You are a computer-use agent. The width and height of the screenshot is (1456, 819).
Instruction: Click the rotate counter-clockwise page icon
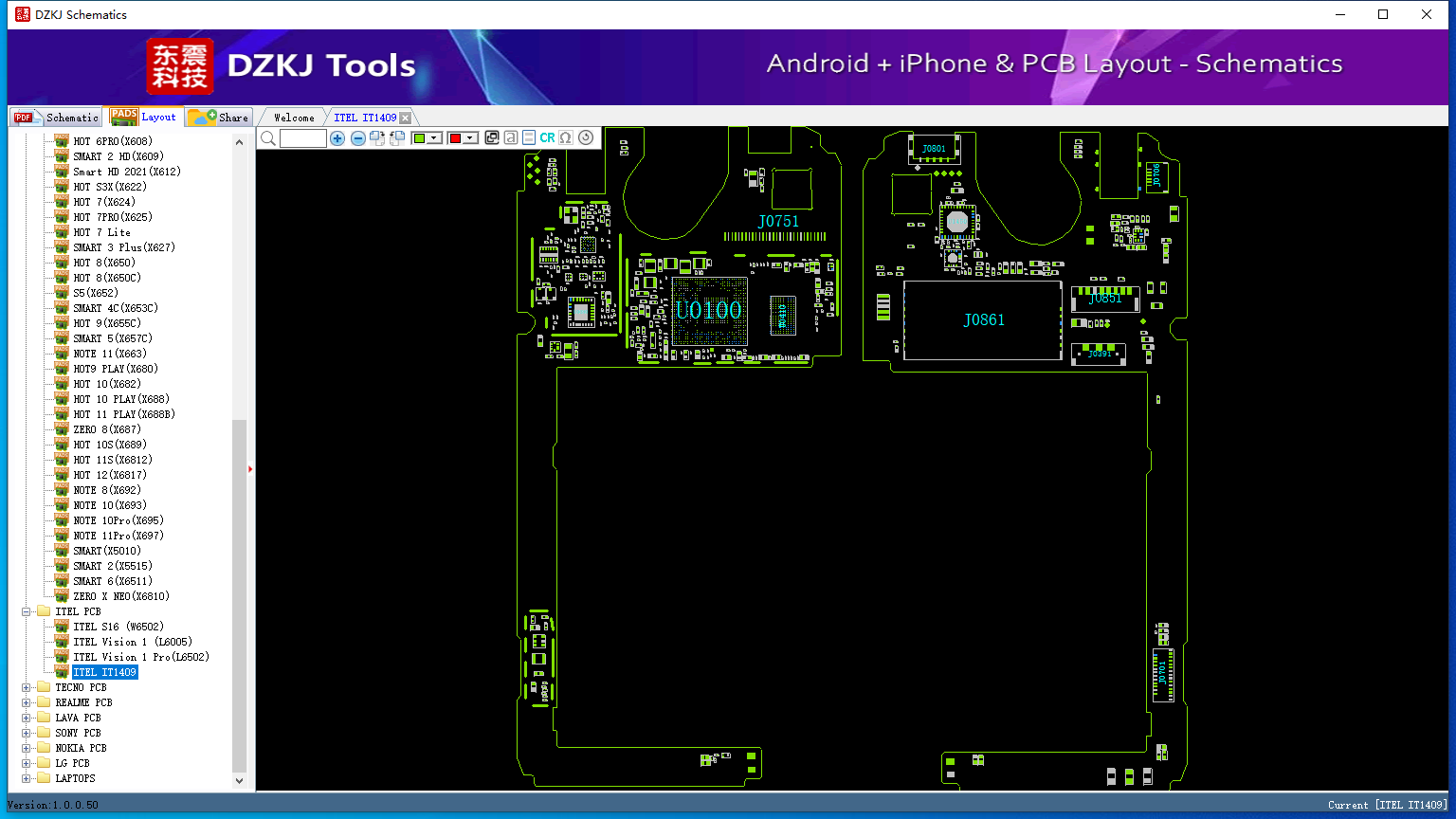(397, 138)
